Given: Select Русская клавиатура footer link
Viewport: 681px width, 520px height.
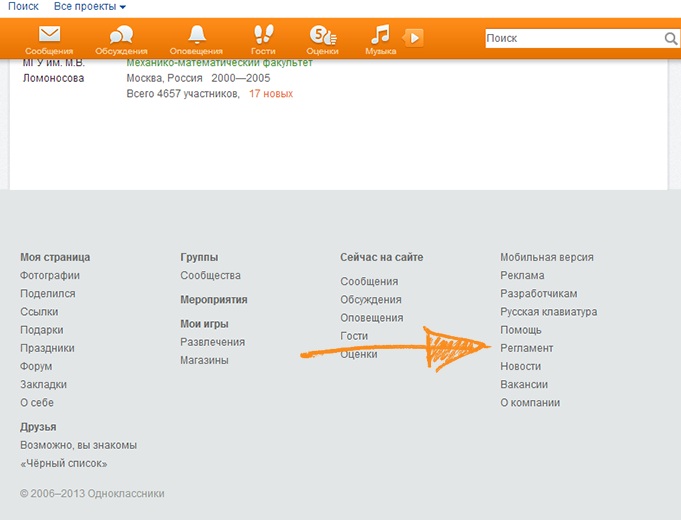Looking at the screenshot, I should tap(548, 312).
